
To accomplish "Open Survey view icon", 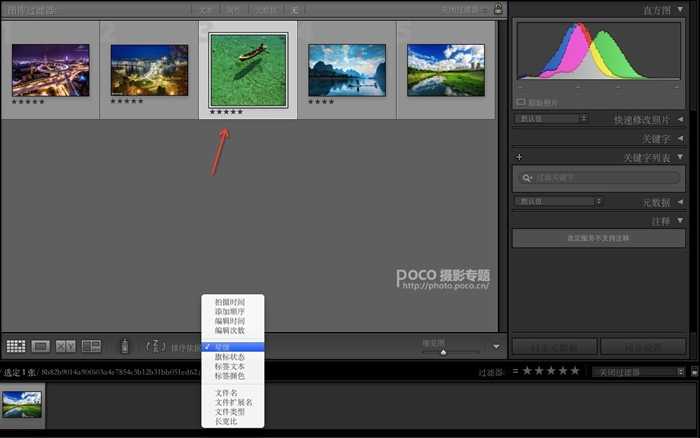I will [91, 346].
